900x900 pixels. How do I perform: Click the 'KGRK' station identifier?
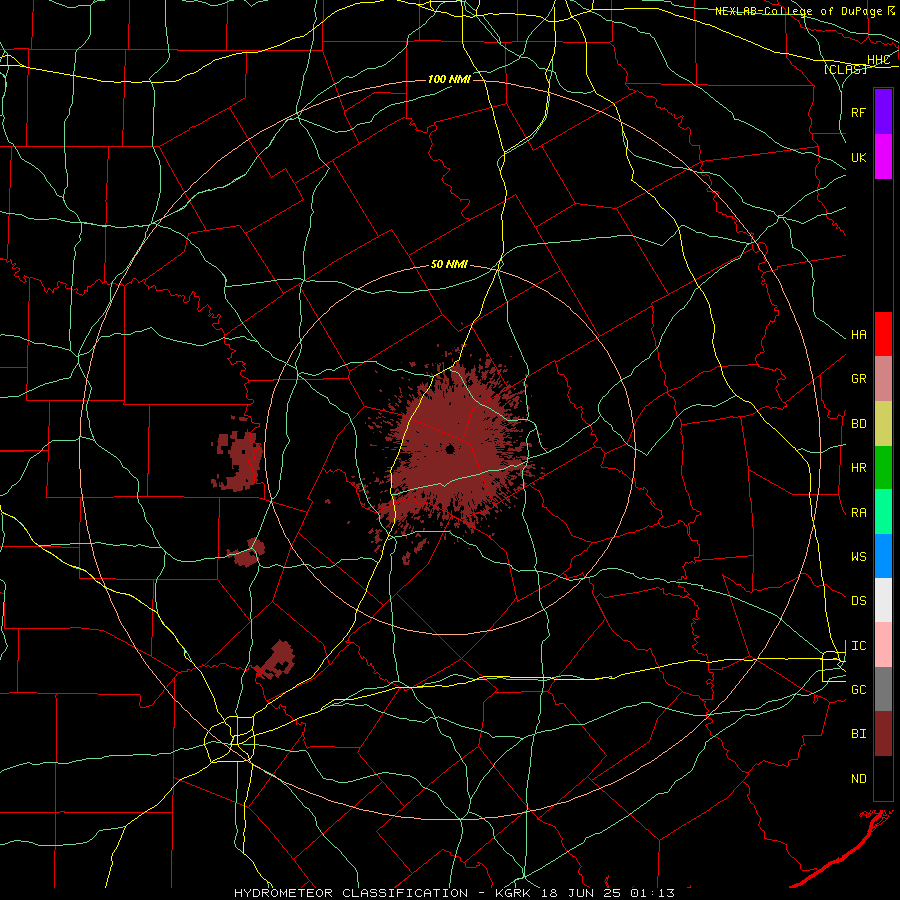coord(513,893)
